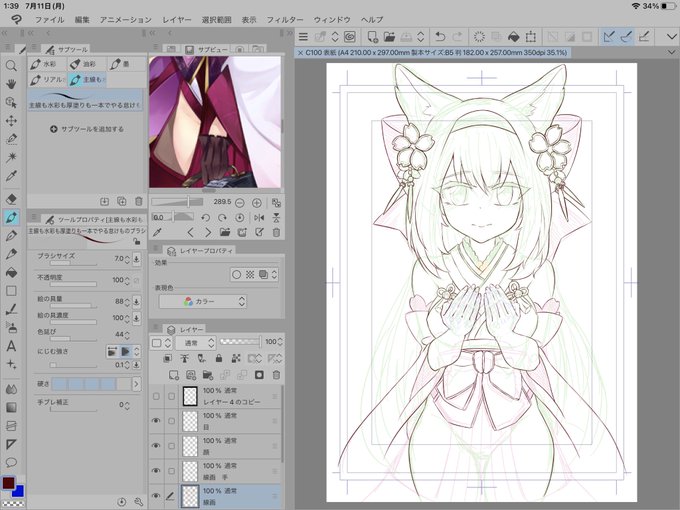Open the フィルター menu
This screenshot has height=510, width=680.
(285, 20)
